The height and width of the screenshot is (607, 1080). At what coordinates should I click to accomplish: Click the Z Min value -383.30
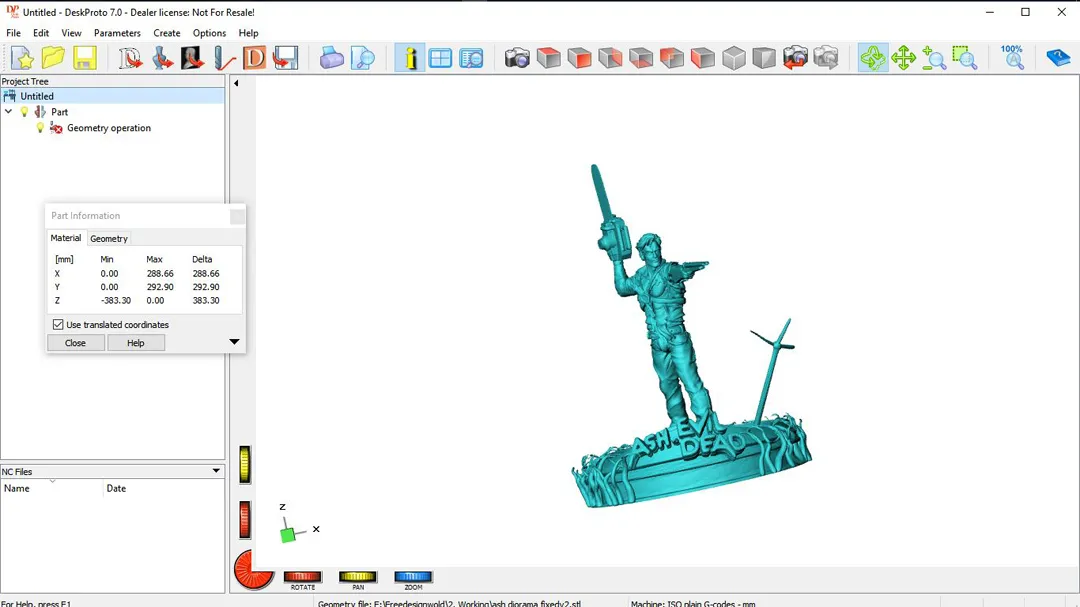[116, 300]
